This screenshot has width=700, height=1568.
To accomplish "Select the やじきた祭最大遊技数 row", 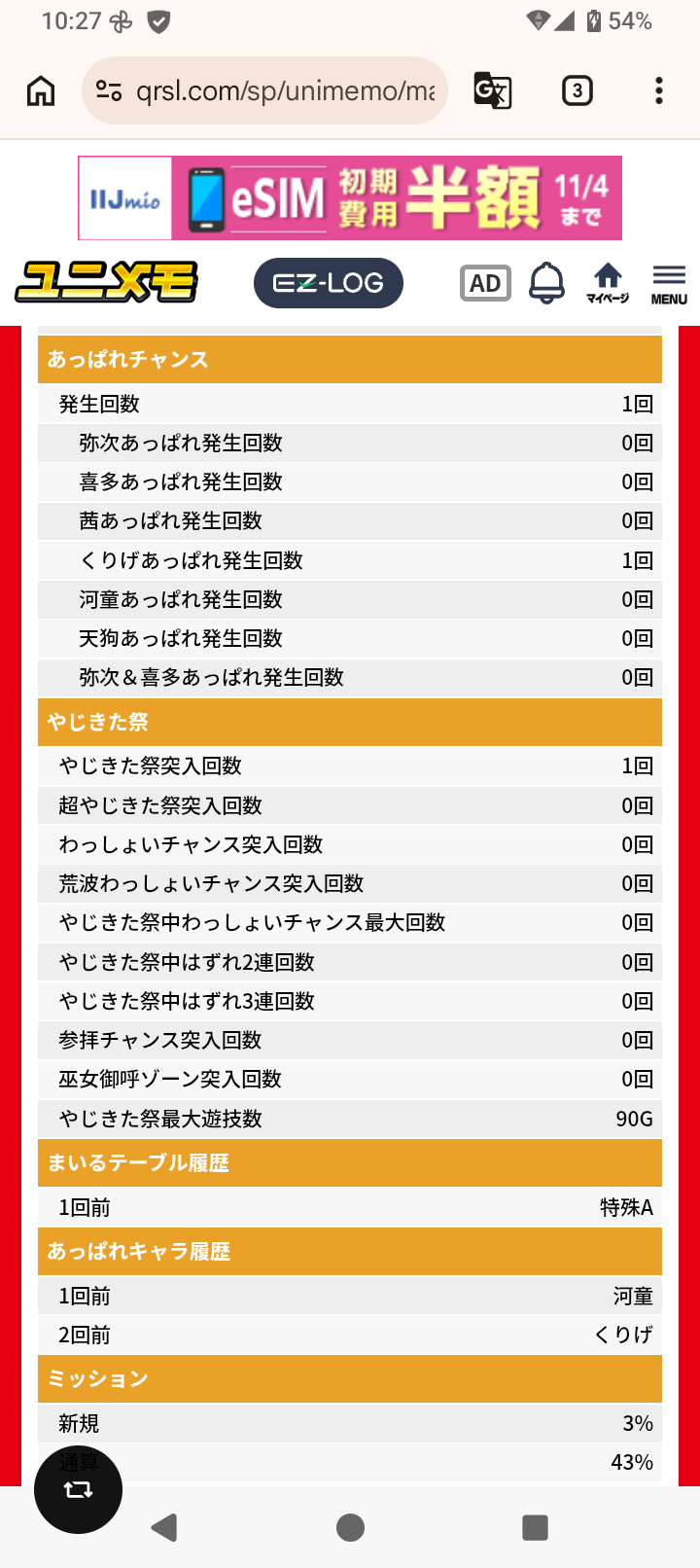I will click(350, 1119).
